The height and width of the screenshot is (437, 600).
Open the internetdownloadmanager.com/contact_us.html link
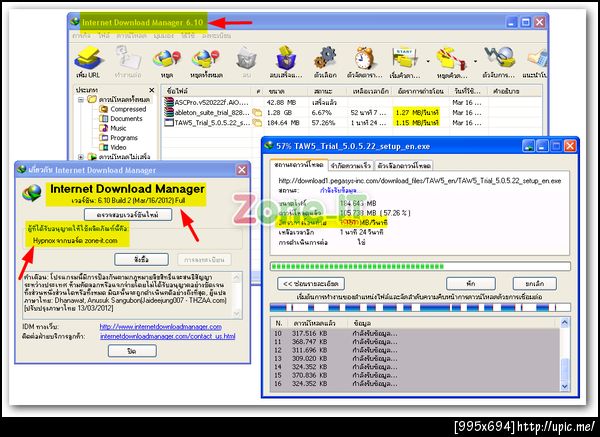coord(168,336)
